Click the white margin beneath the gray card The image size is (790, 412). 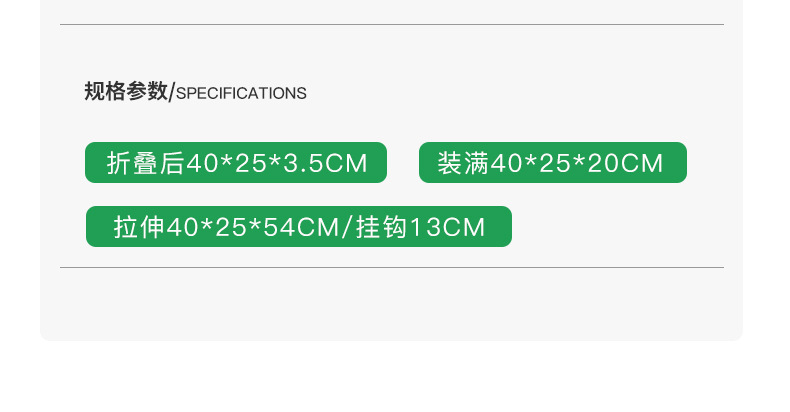(x=391, y=378)
